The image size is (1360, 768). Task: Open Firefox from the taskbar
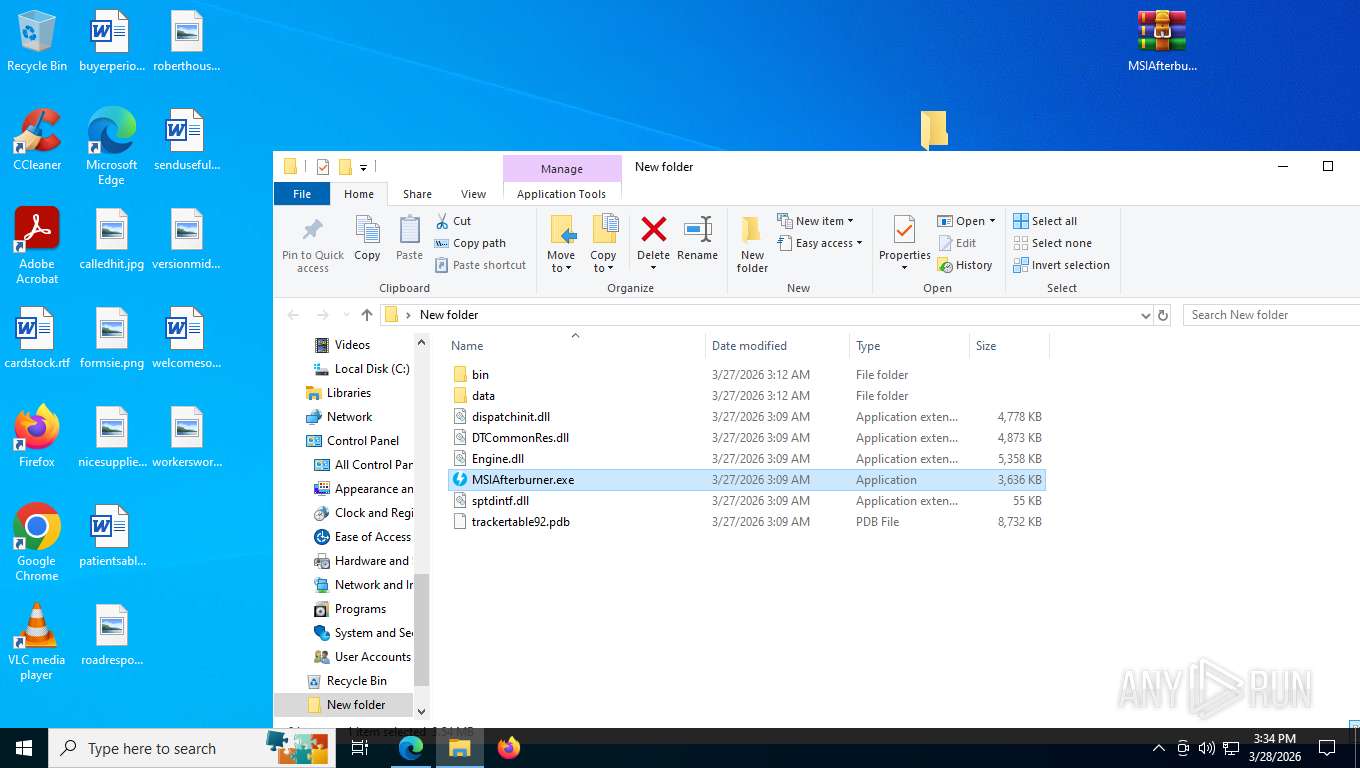click(509, 748)
